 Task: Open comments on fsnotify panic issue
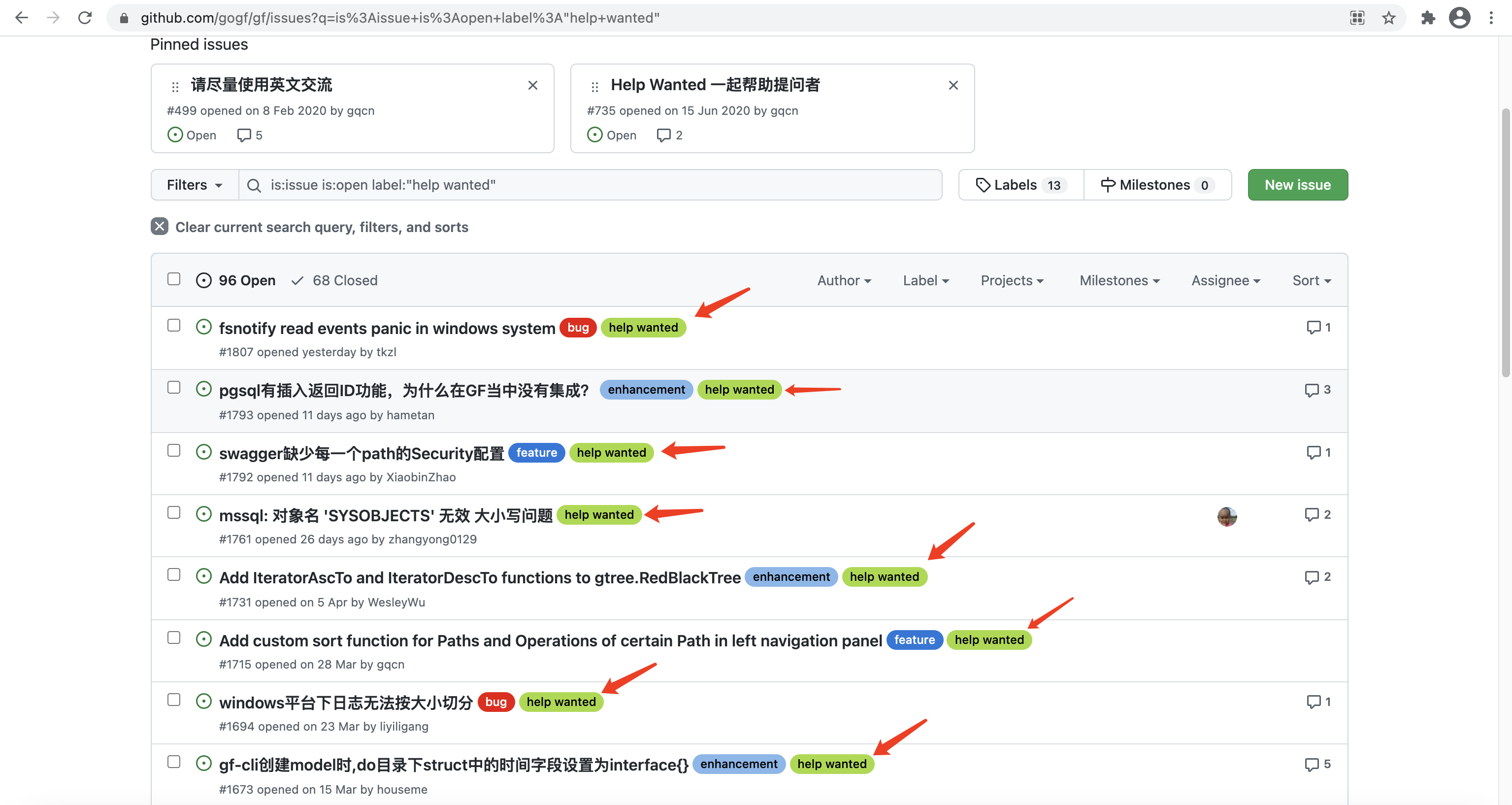[1318, 327]
